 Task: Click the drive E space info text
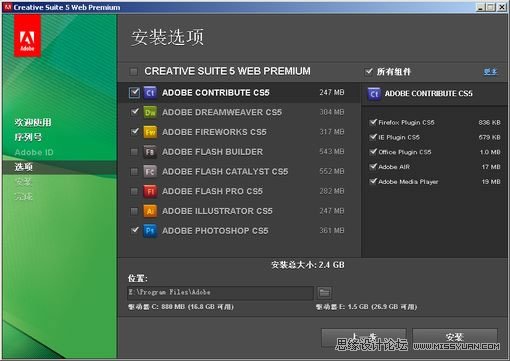coord(366,307)
